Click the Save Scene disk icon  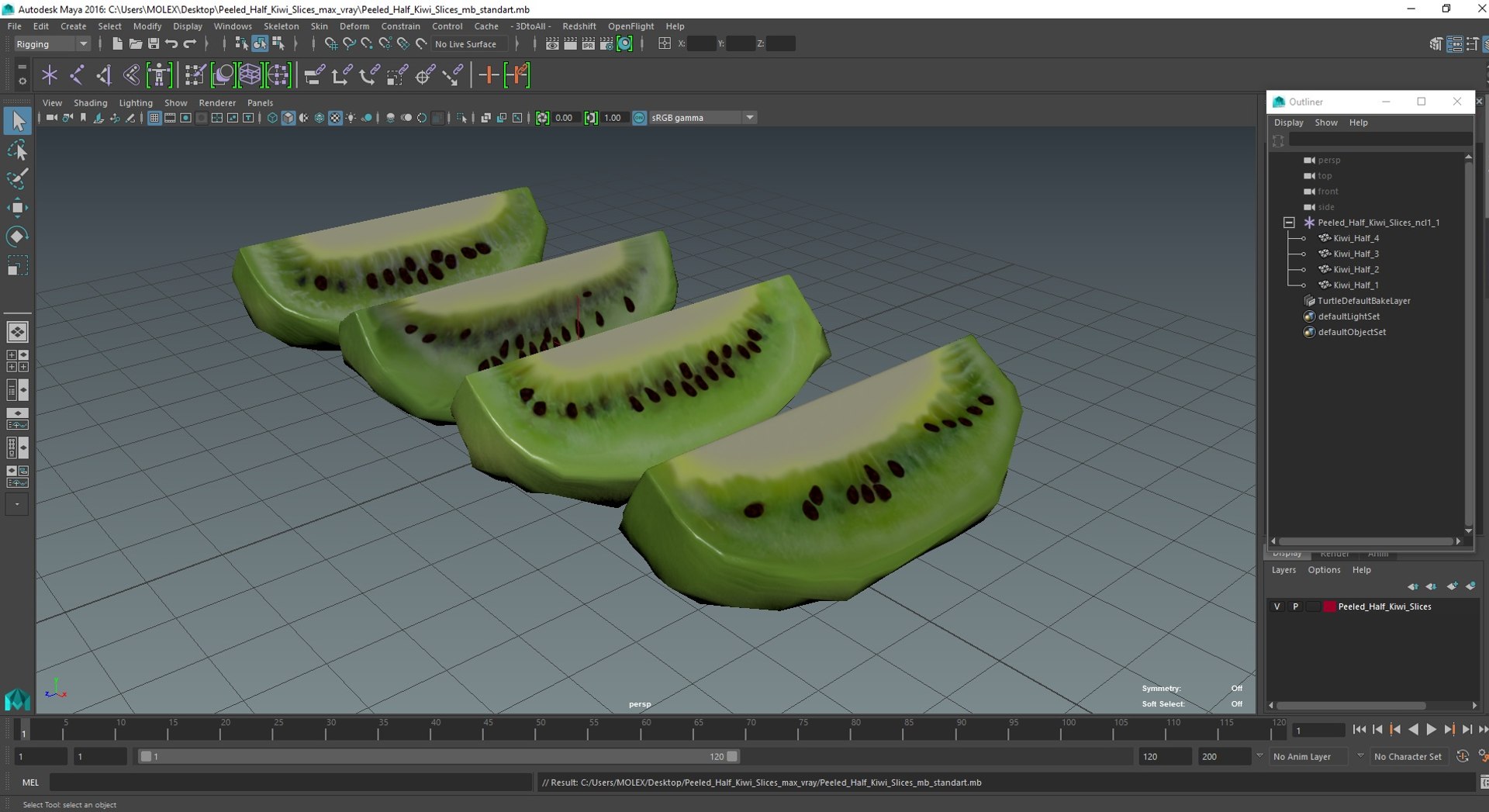coord(153,43)
